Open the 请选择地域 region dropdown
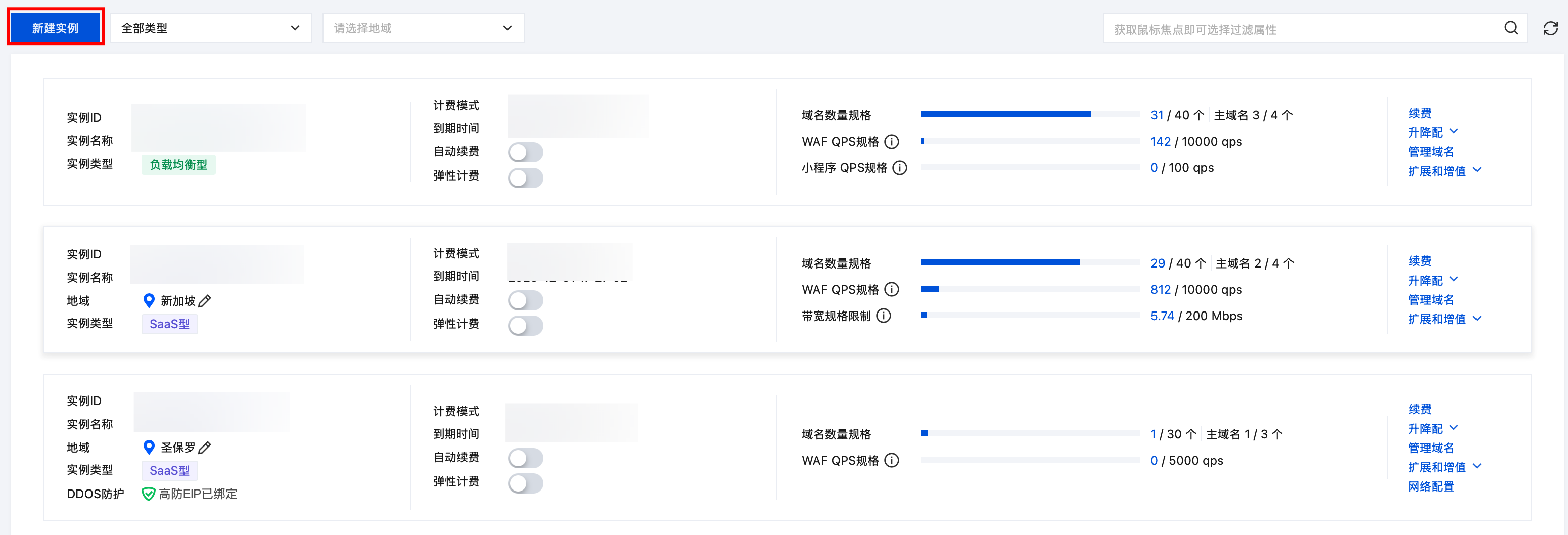 (423, 29)
